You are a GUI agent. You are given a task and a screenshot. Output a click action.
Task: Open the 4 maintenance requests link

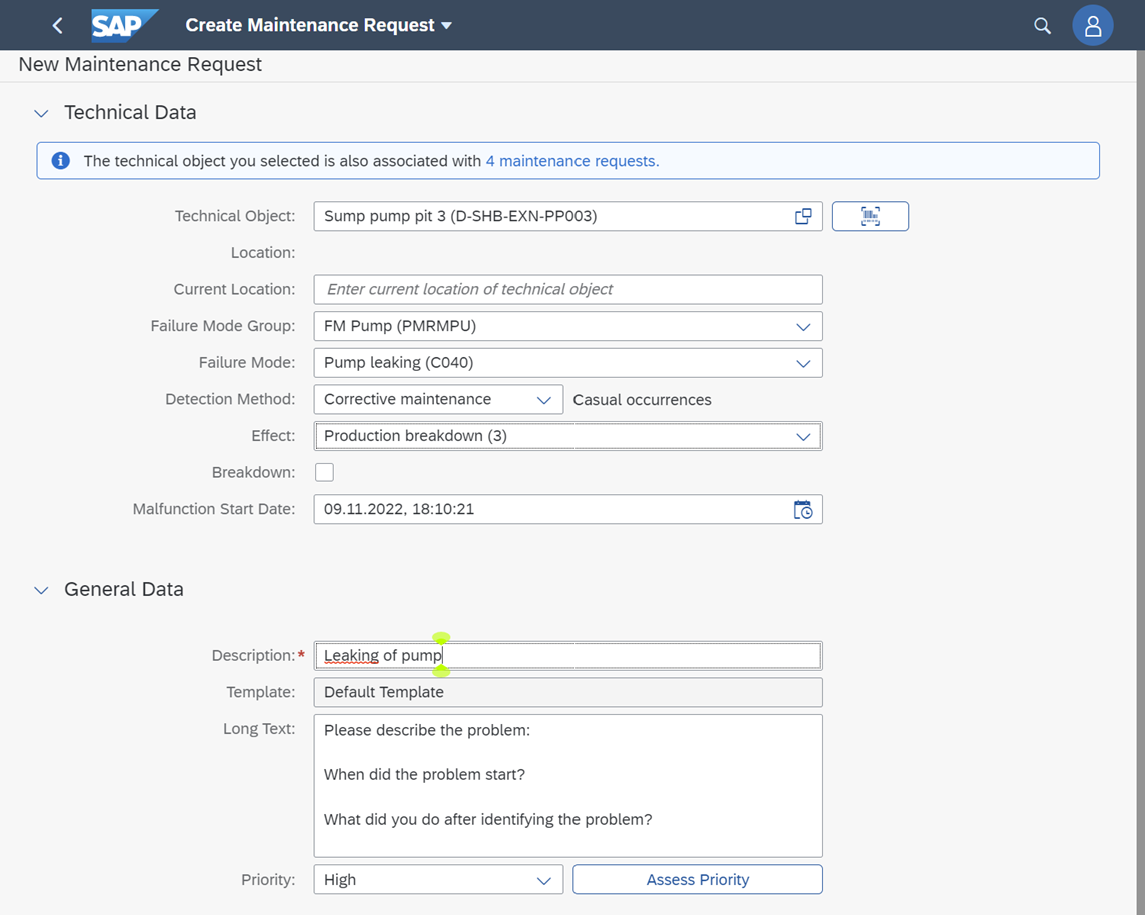(572, 161)
